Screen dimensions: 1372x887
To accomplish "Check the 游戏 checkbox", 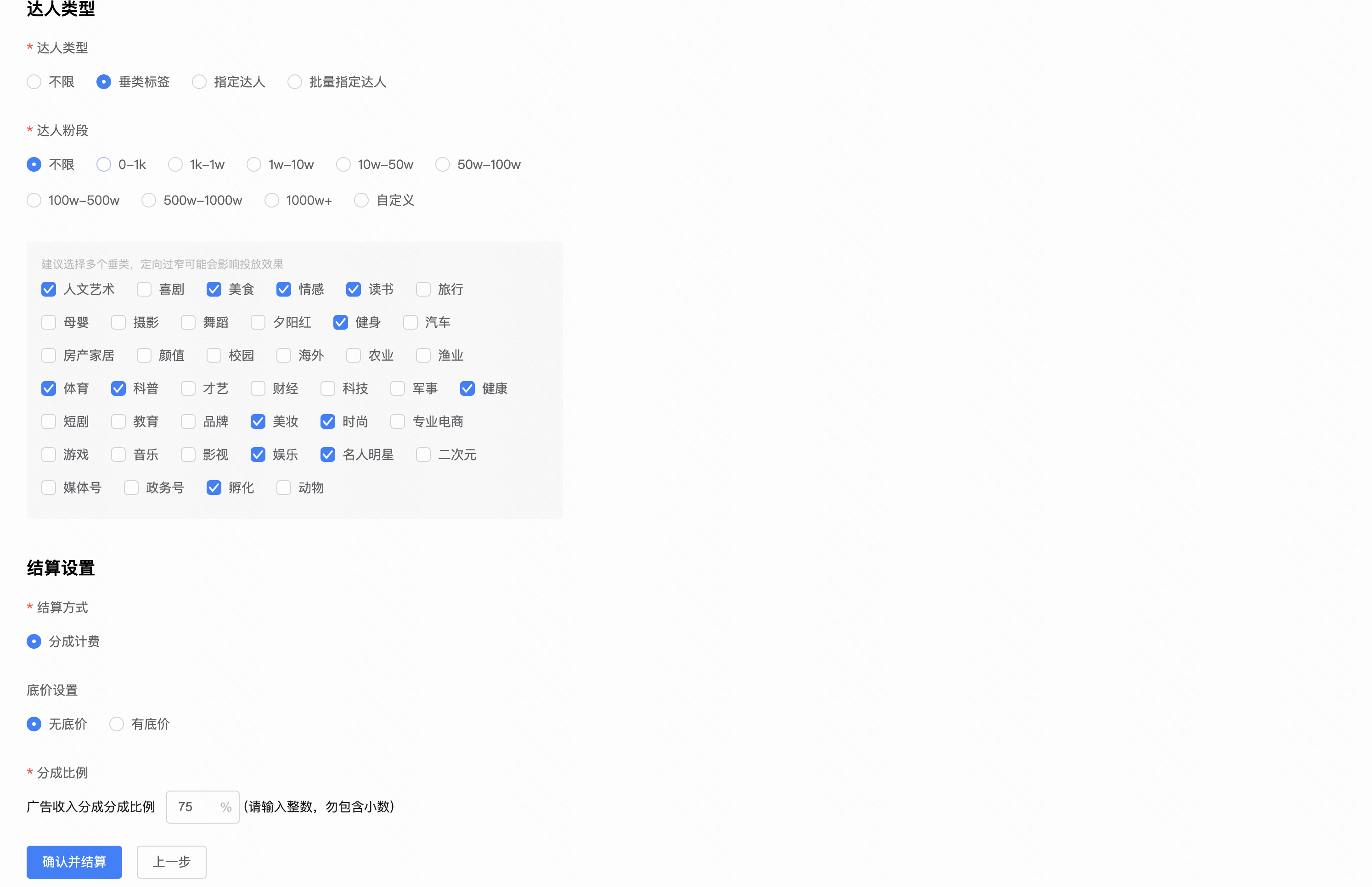I will click(49, 455).
